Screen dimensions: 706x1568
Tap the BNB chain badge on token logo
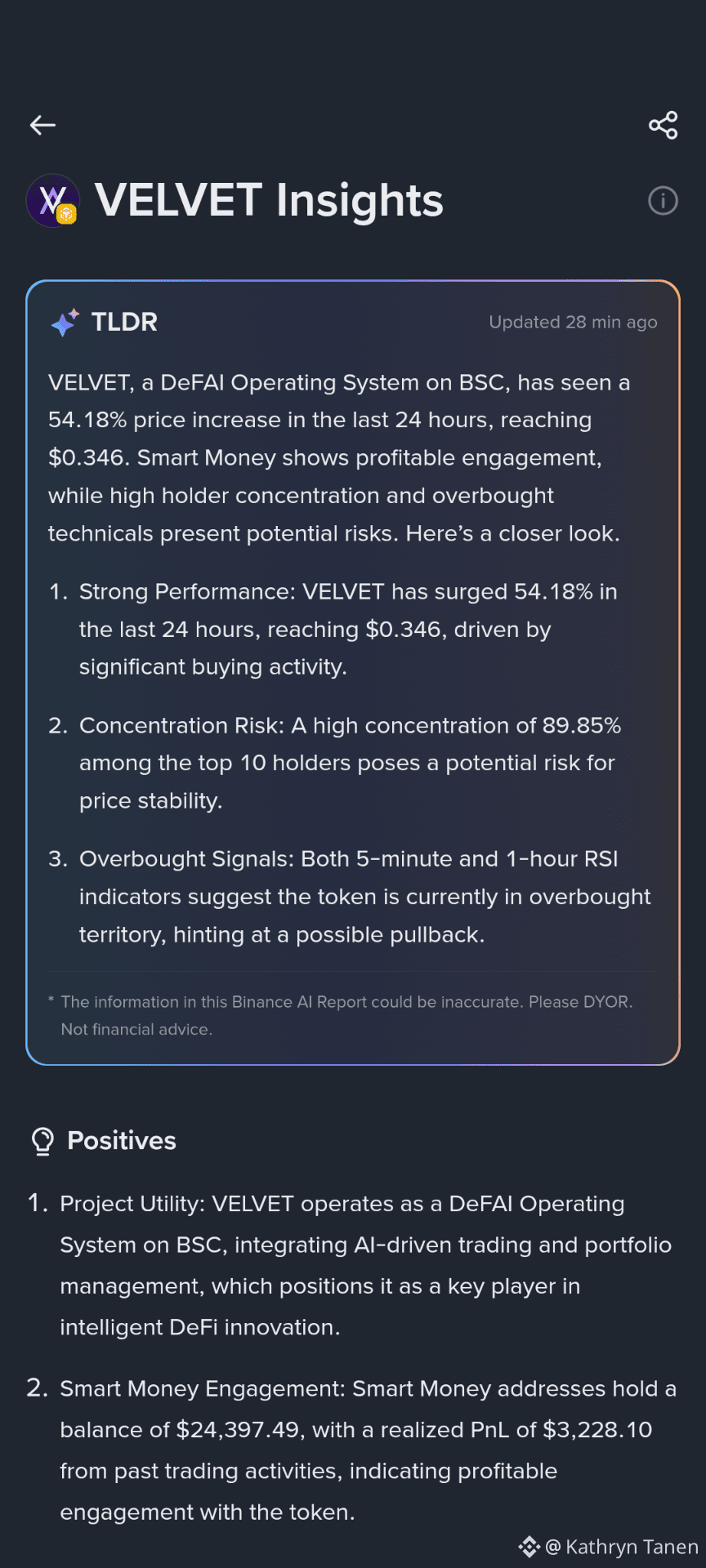coord(66,215)
